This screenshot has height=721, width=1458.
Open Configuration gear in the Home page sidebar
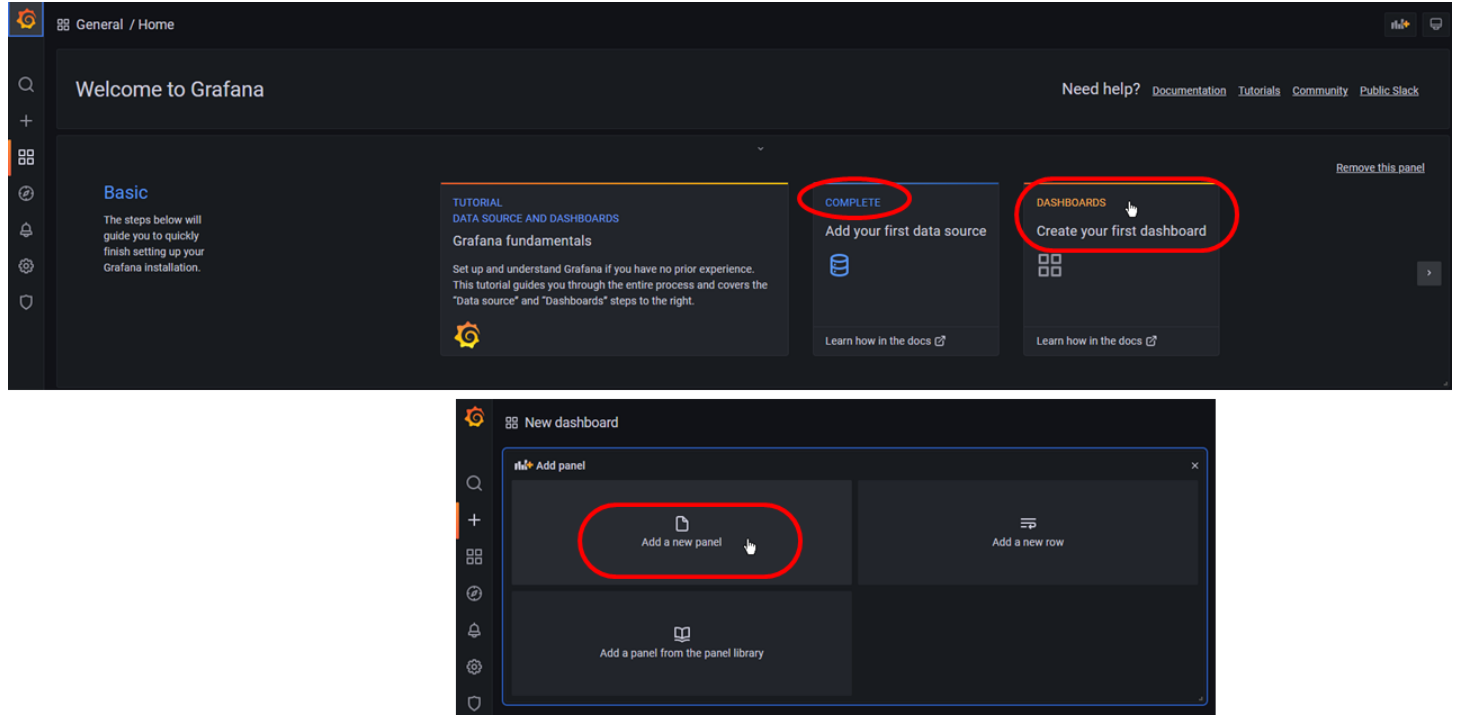click(26, 266)
